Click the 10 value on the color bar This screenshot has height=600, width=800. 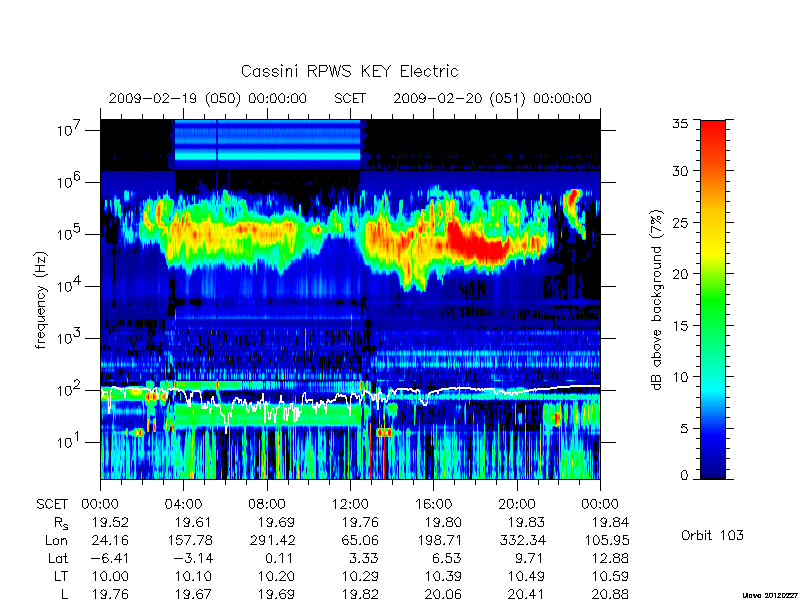[680, 377]
